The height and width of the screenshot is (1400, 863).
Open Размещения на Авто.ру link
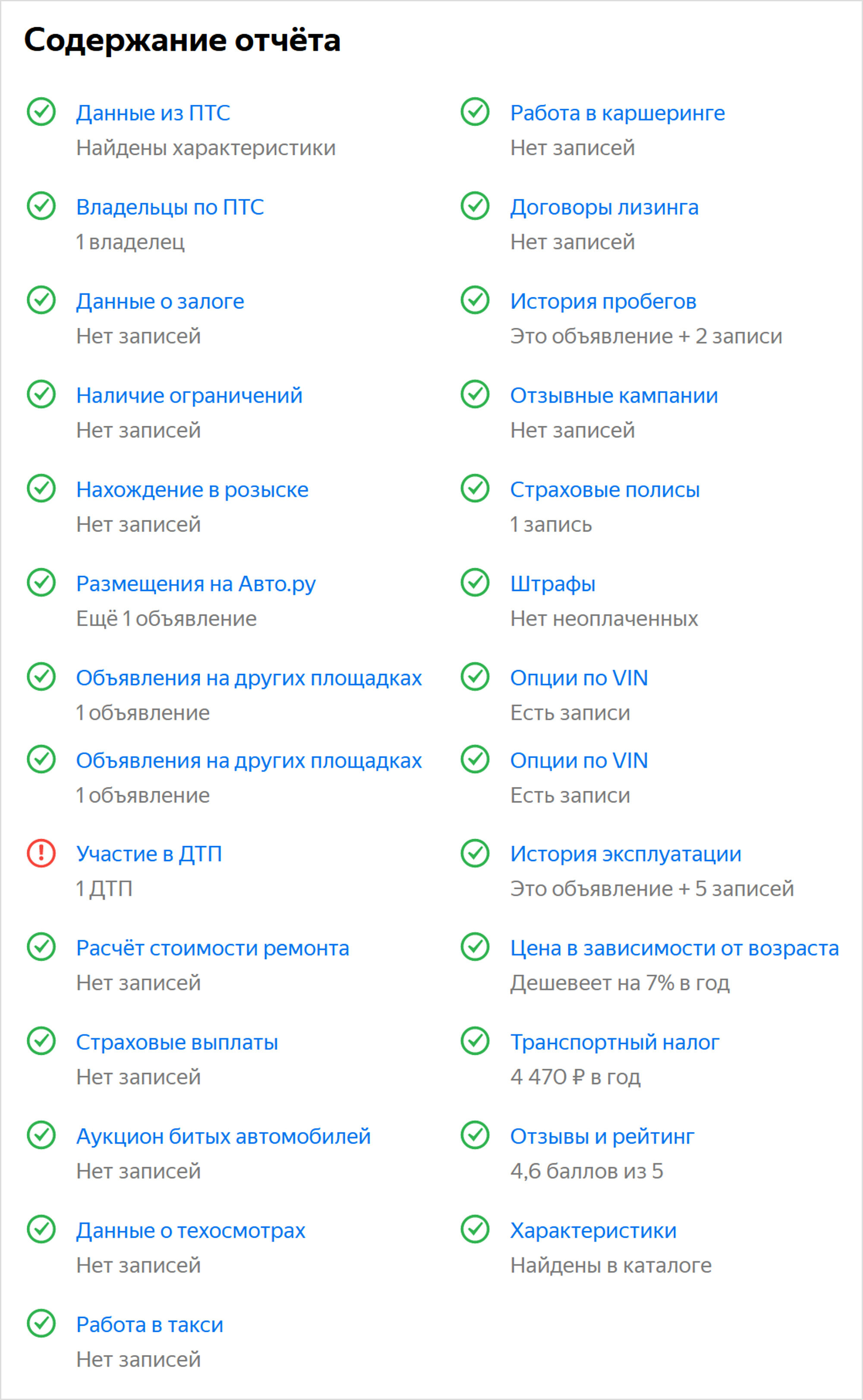(196, 584)
